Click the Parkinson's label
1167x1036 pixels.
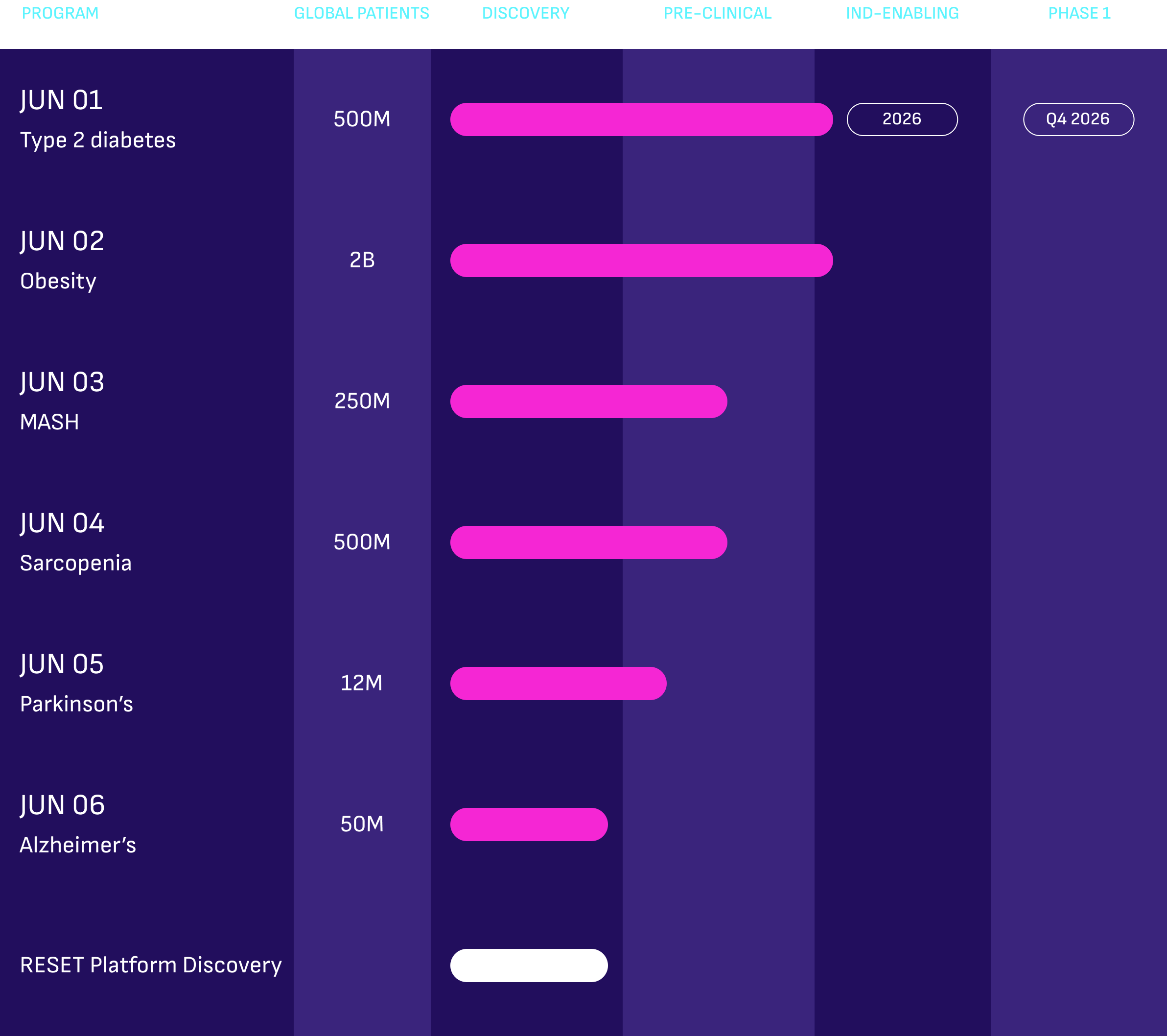[76, 704]
